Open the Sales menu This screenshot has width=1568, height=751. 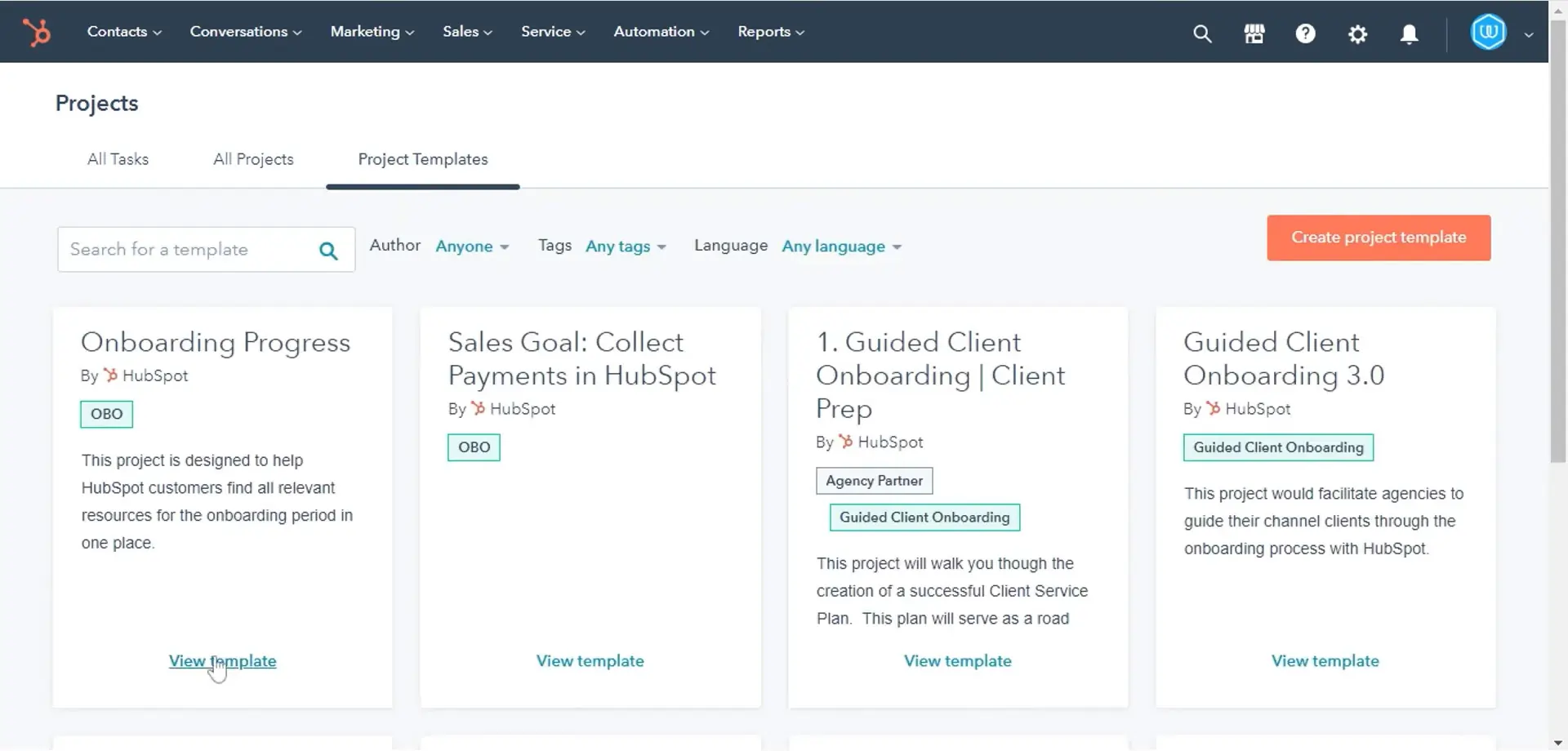click(x=467, y=32)
